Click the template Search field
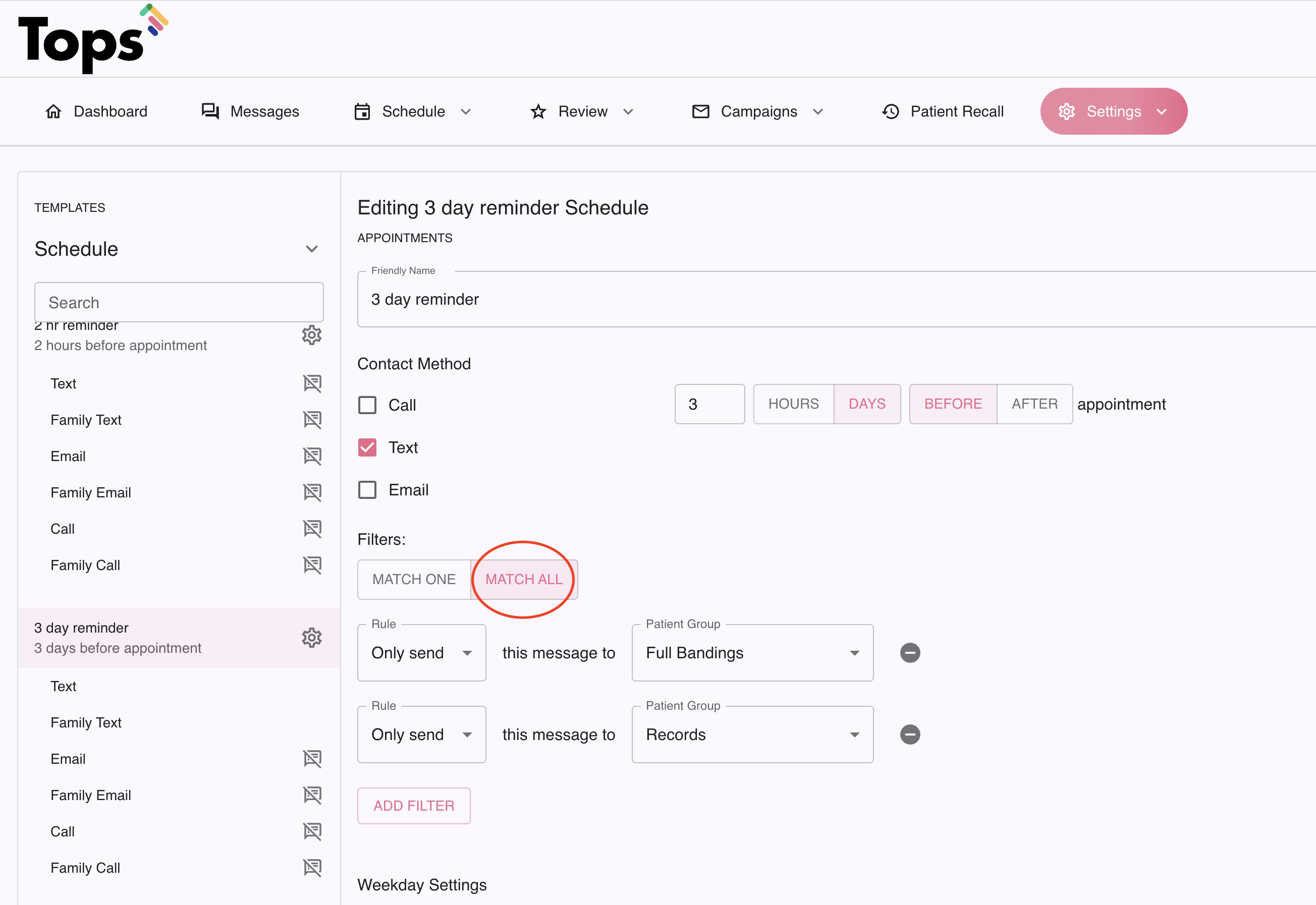The height and width of the screenshot is (905, 1316). point(179,302)
